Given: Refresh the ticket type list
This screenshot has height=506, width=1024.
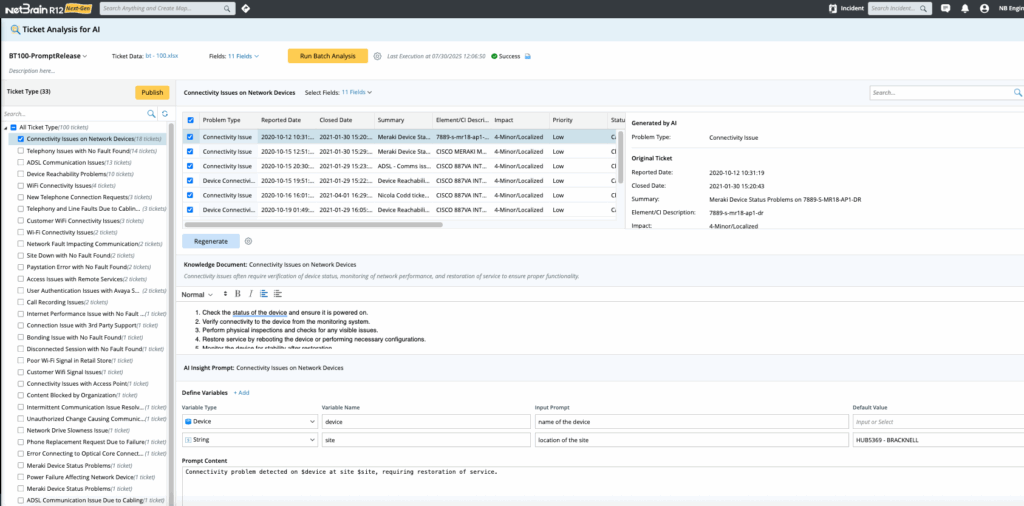Looking at the screenshot, I should (x=165, y=114).
